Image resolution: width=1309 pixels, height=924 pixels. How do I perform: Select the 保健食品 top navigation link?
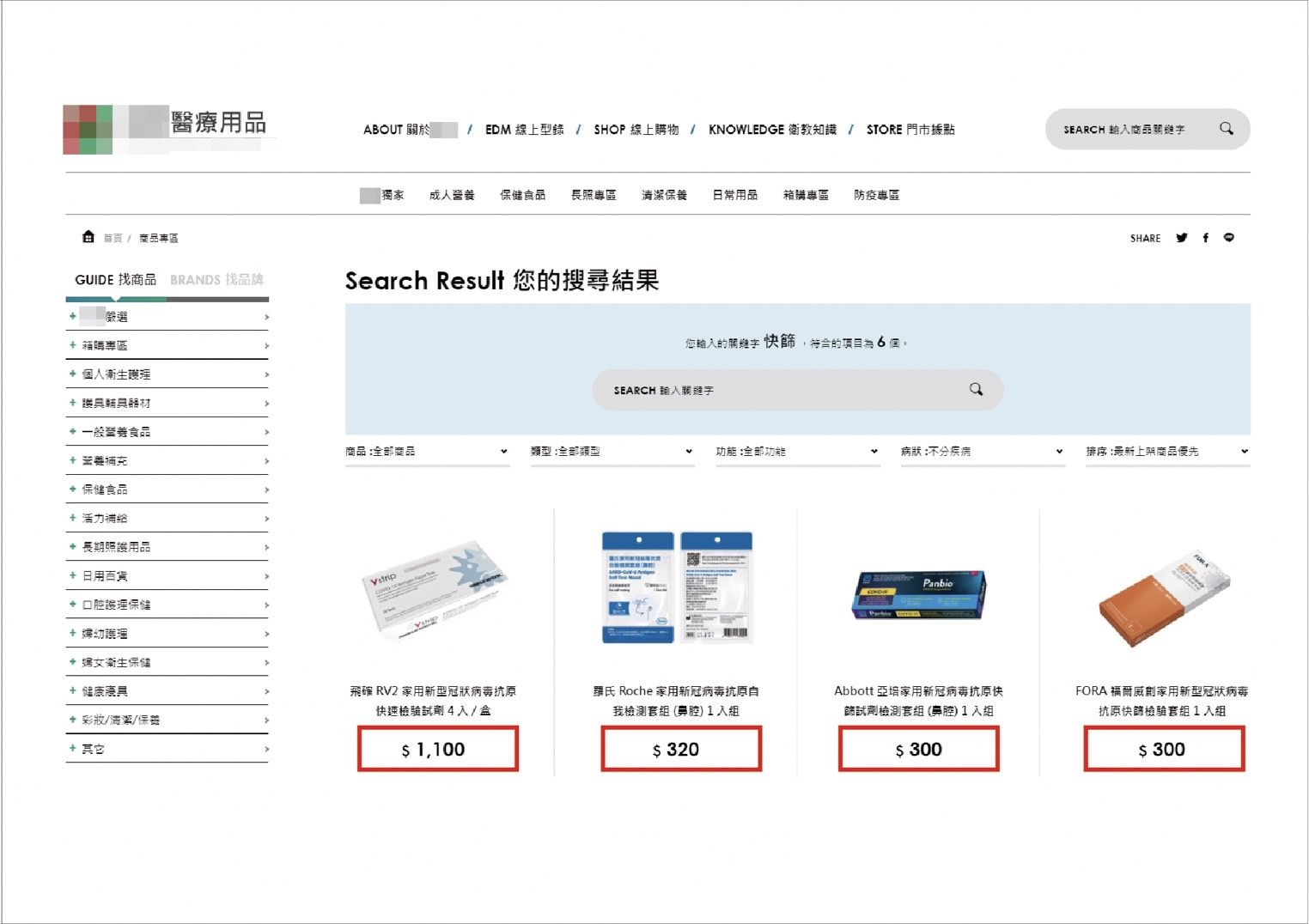tap(522, 195)
